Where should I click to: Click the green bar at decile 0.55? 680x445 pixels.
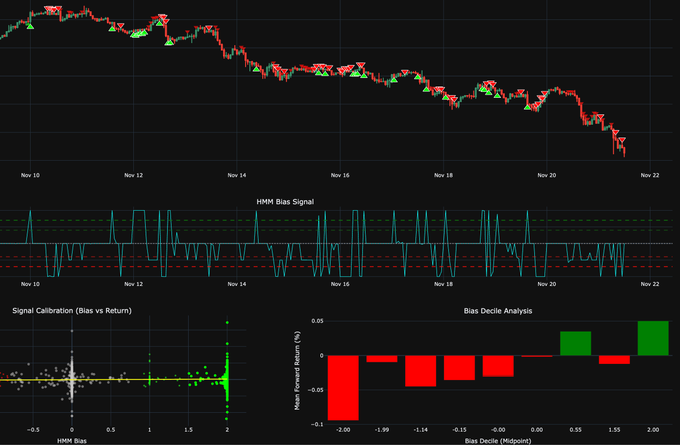coord(575,343)
